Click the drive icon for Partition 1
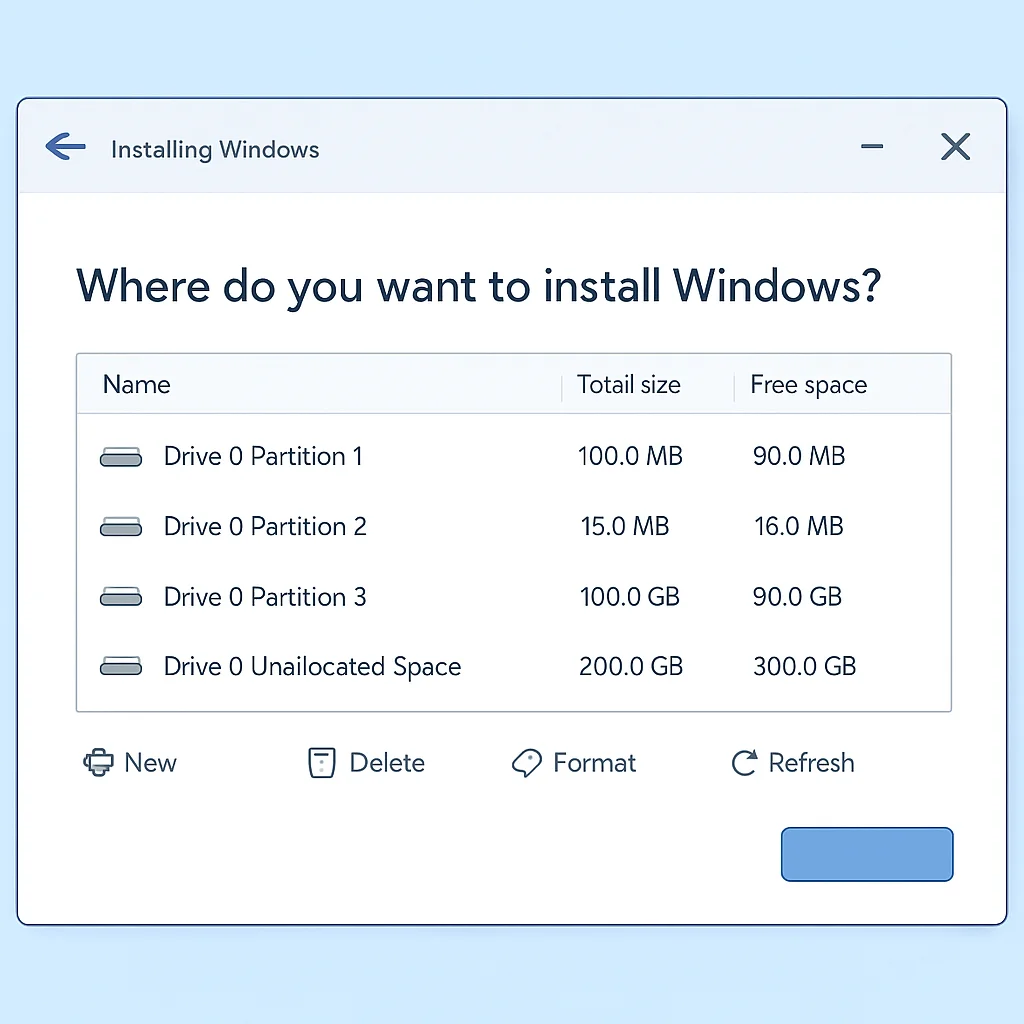This screenshot has width=1024, height=1024. click(121, 456)
